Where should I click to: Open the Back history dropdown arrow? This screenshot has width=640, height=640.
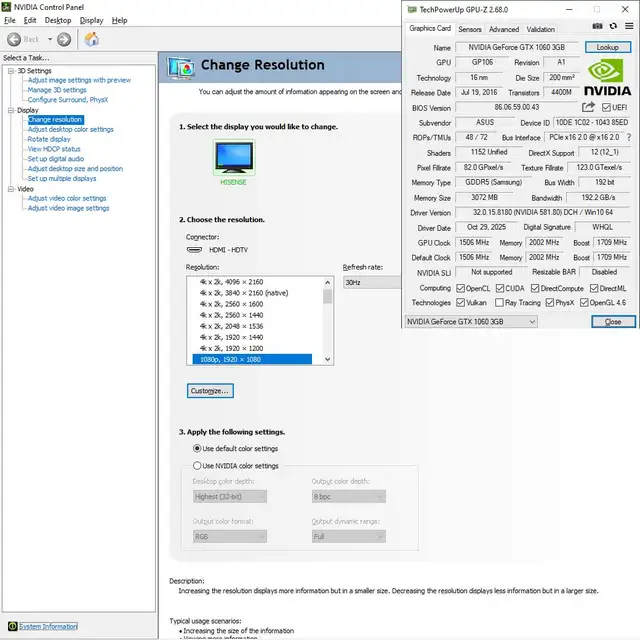point(50,40)
